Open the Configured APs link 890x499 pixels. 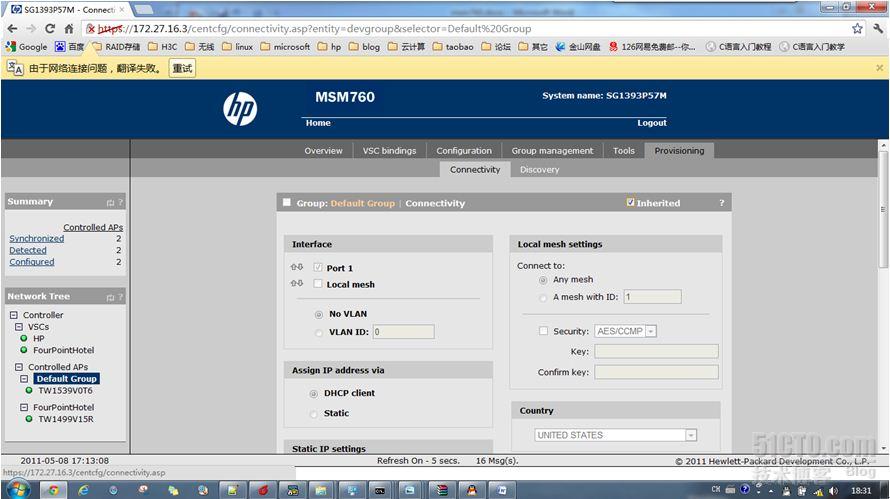[x=32, y=262]
